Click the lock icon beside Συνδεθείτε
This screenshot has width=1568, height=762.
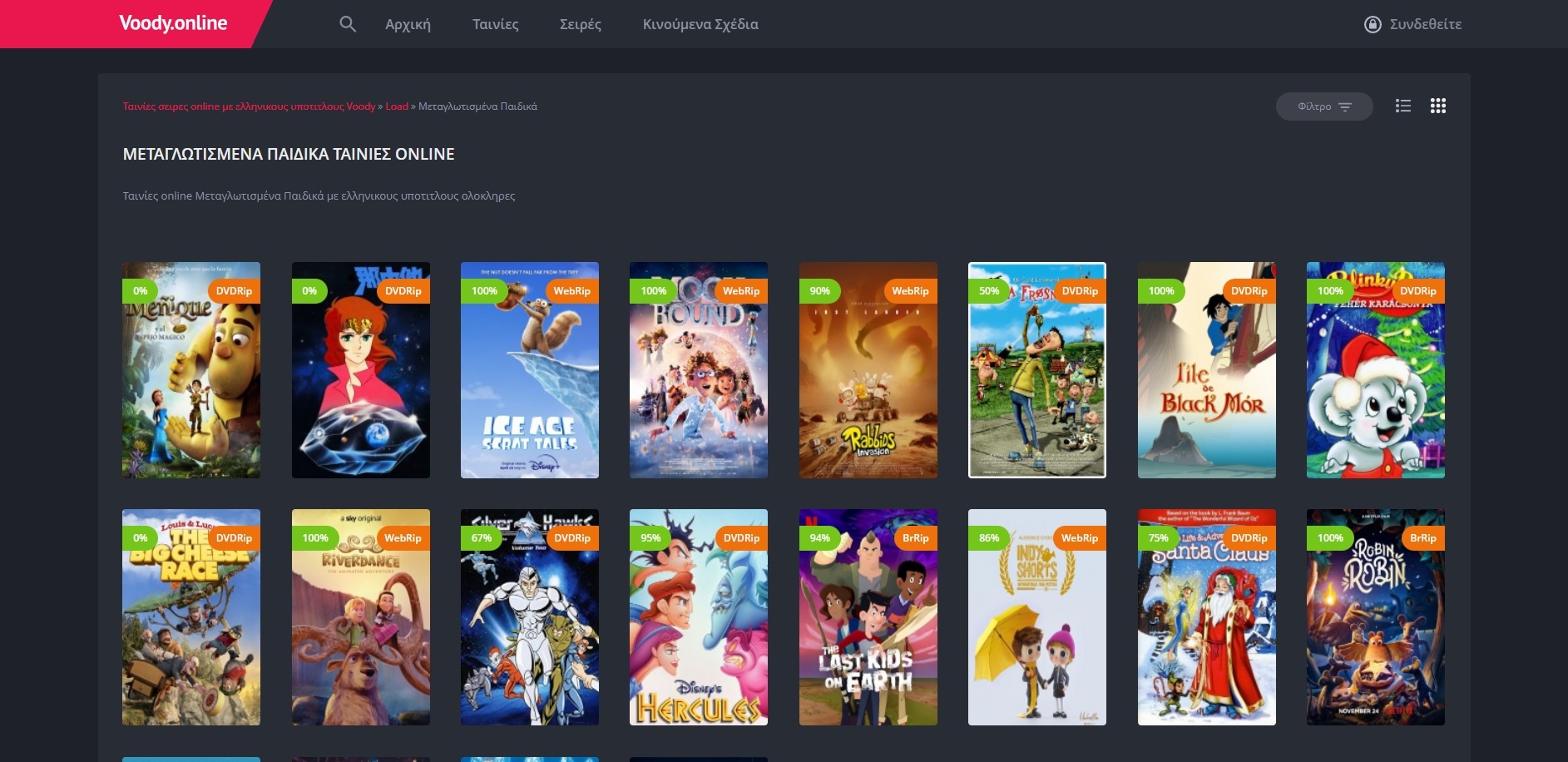pos(1373,24)
